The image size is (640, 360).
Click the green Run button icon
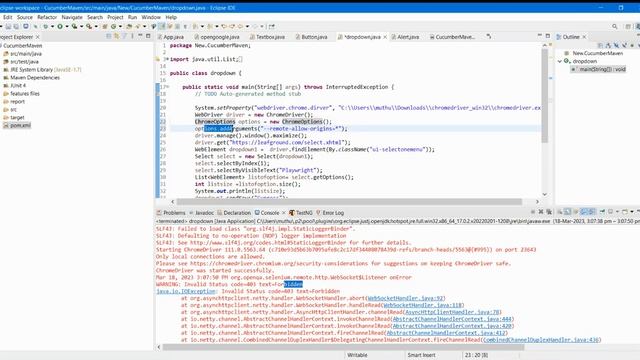(x=60, y=27)
